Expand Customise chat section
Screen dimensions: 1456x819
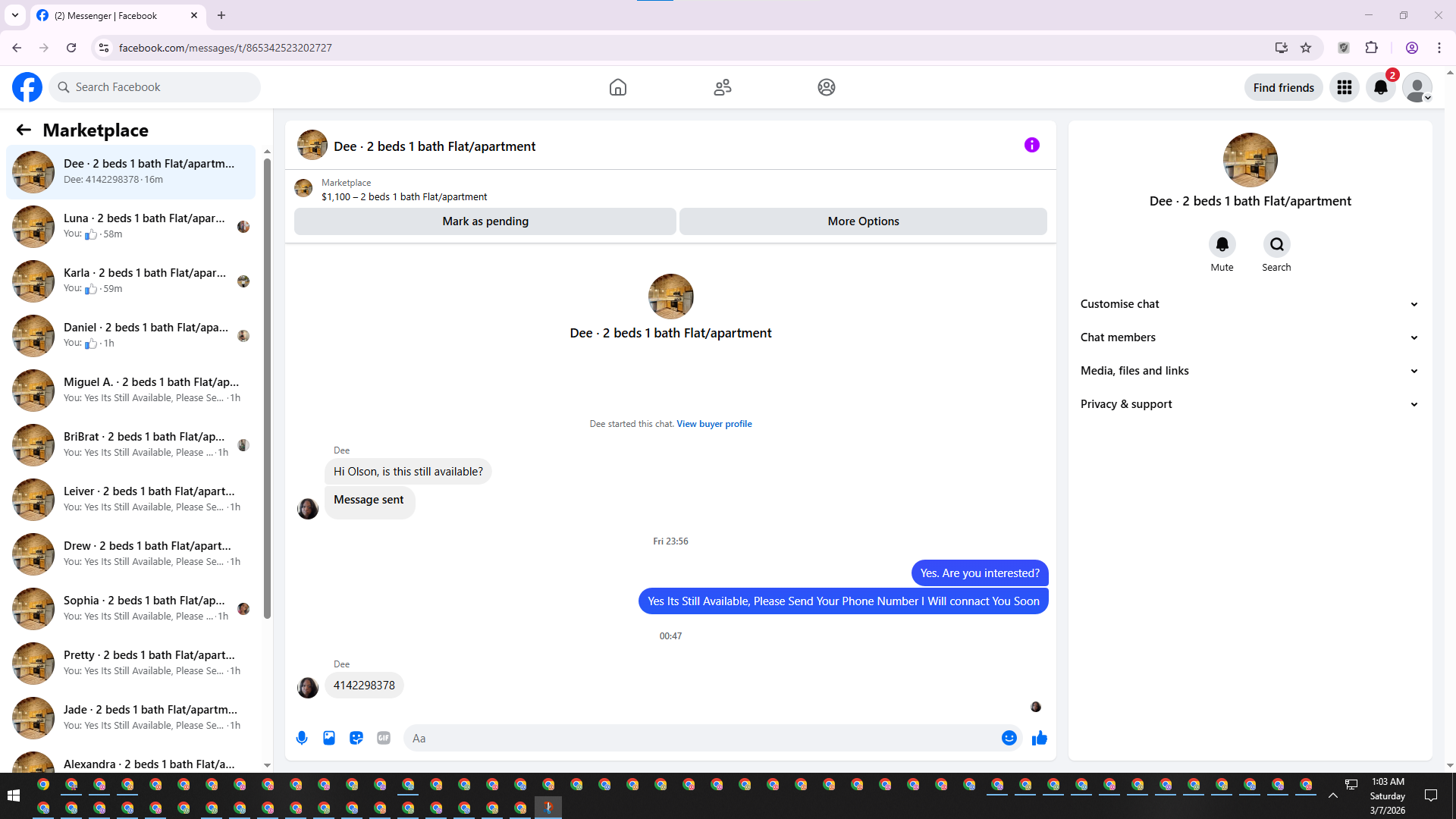click(1249, 304)
